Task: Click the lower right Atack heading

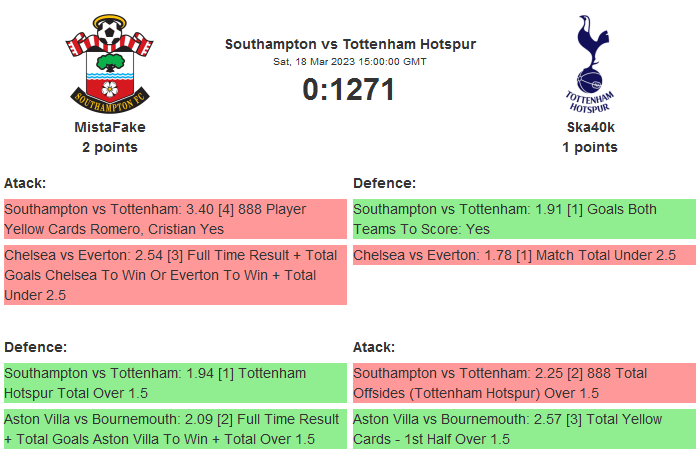Action: 374,347
